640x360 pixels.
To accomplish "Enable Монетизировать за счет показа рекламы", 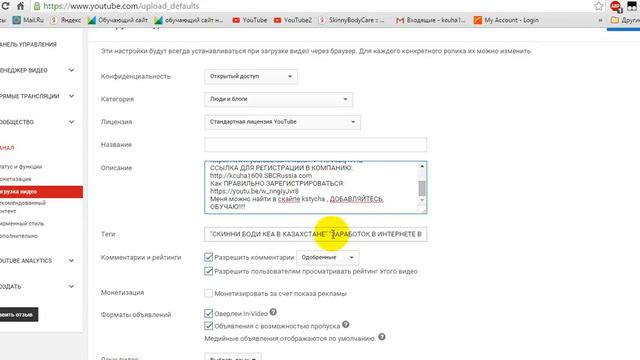I will coord(209,293).
